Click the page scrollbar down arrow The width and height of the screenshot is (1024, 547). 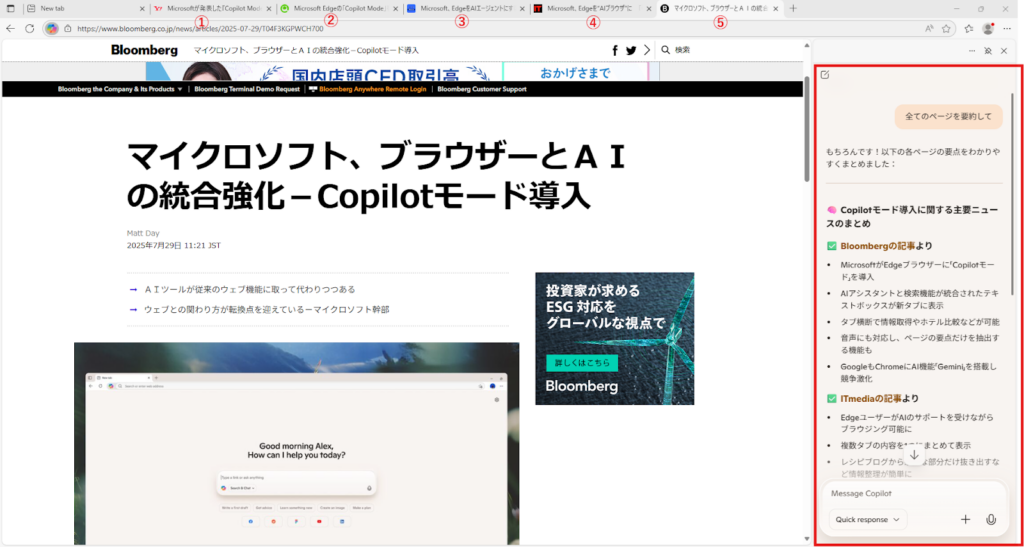[x=807, y=539]
